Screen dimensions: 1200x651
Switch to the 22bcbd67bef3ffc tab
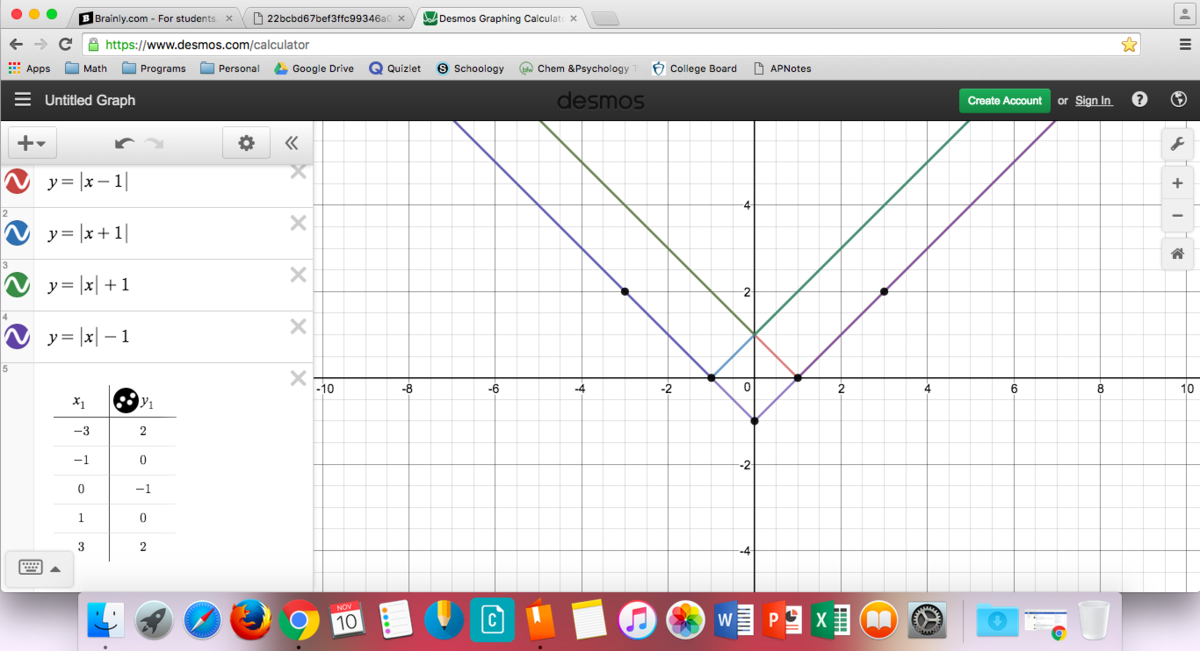328,19
